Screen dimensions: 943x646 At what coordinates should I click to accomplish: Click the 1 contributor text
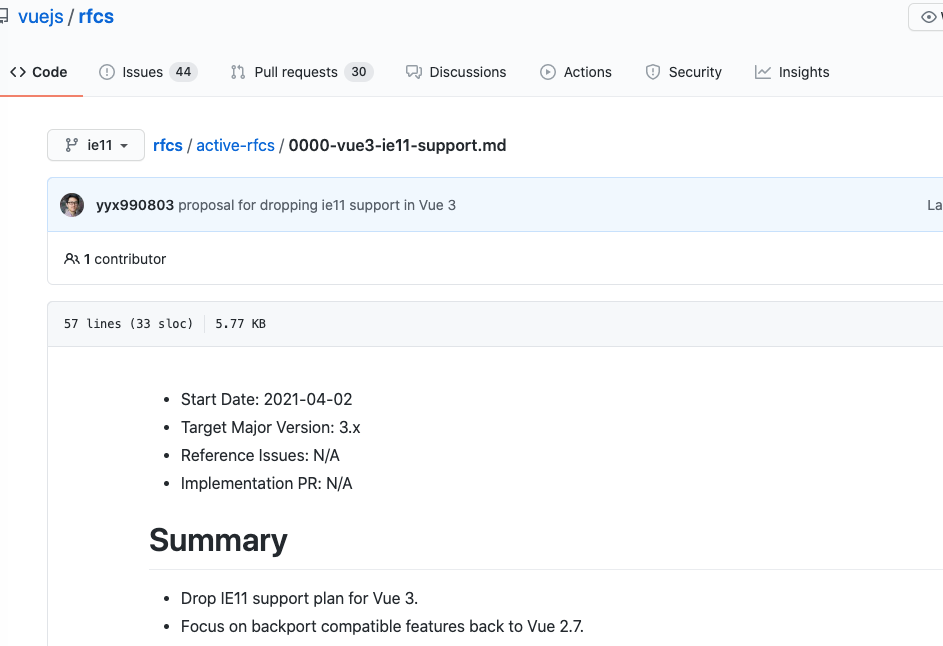pos(124,259)
